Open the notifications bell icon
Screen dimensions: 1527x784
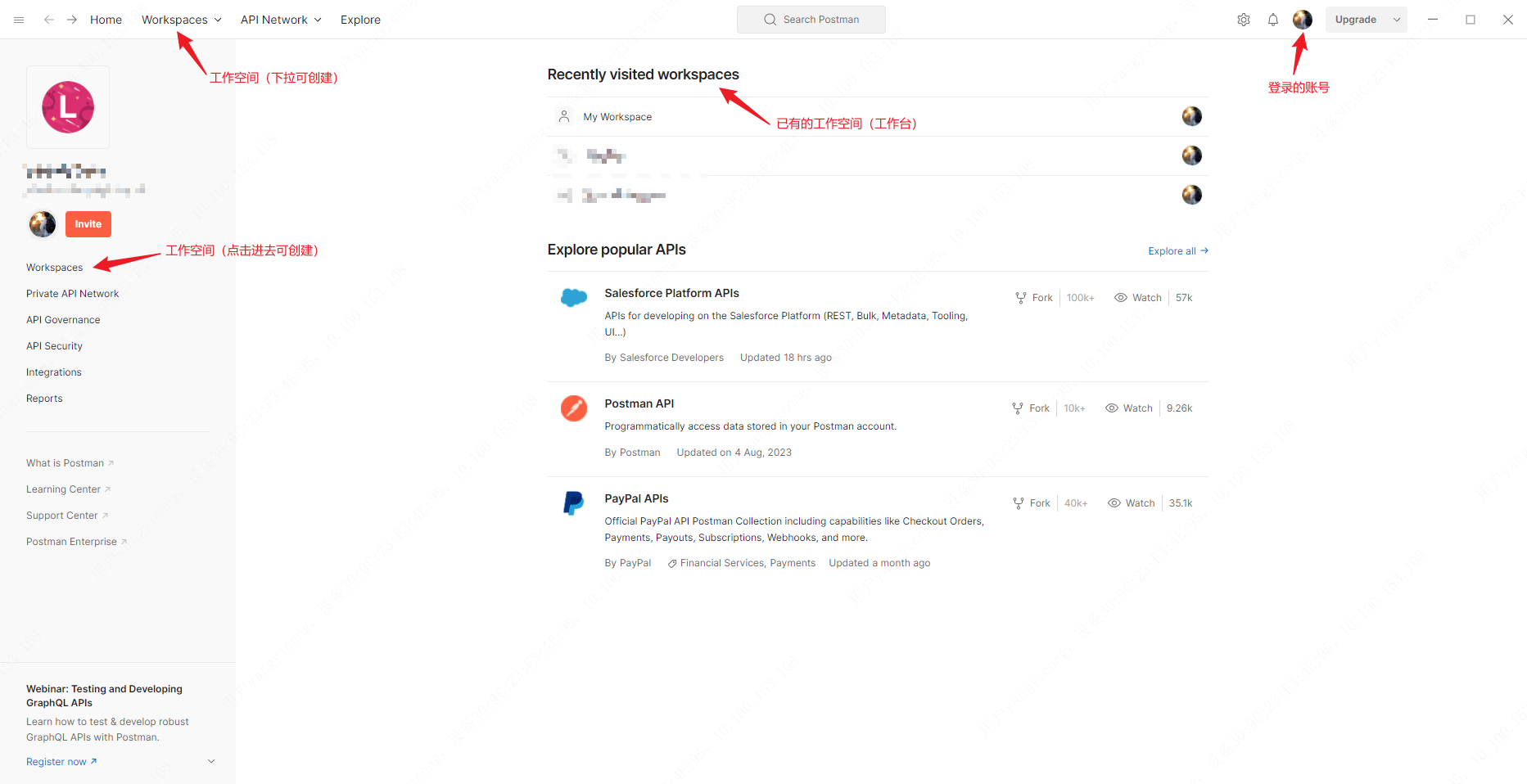pos(1273,20)
